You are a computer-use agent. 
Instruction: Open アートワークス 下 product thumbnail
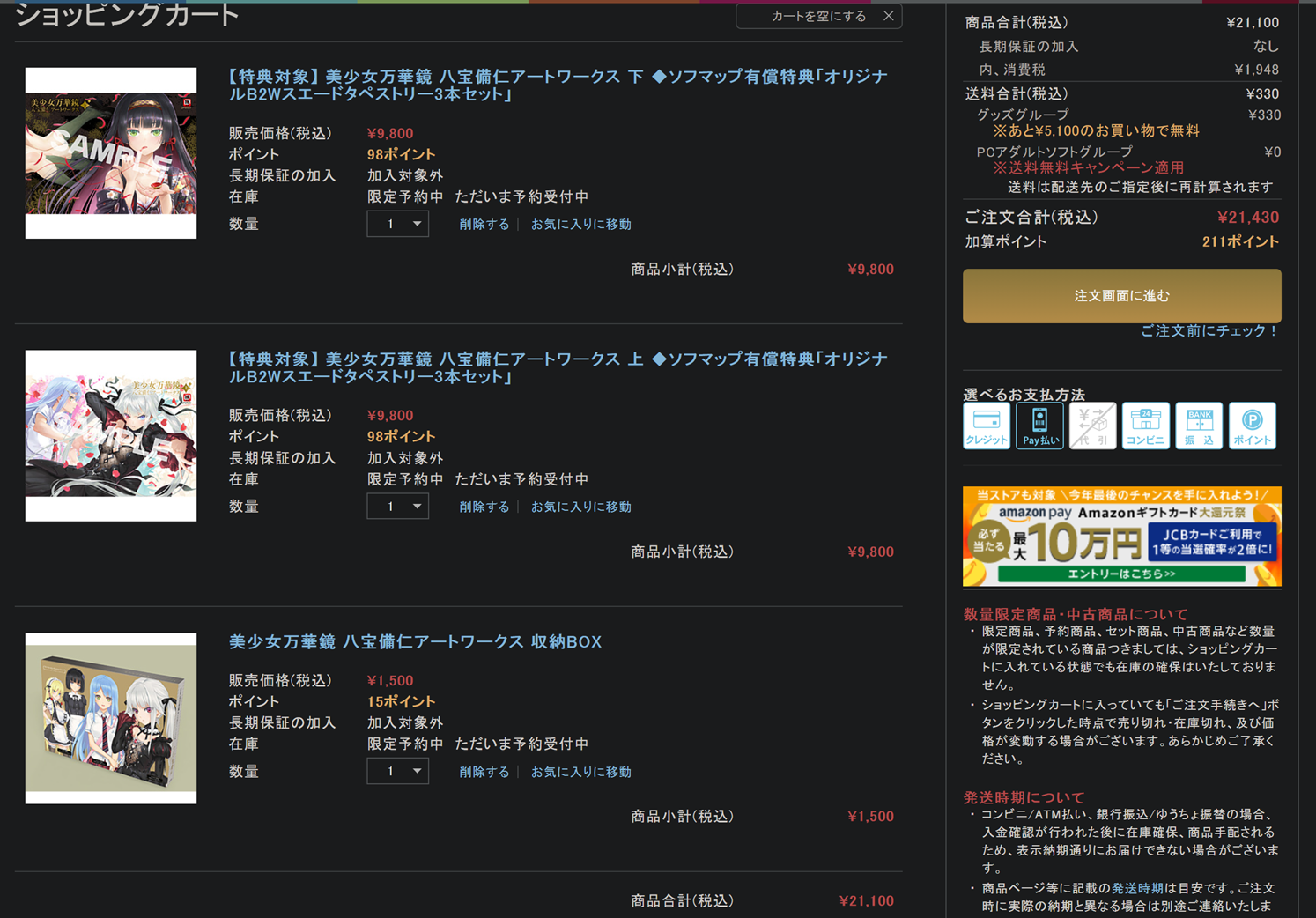[x=111, y=153]
